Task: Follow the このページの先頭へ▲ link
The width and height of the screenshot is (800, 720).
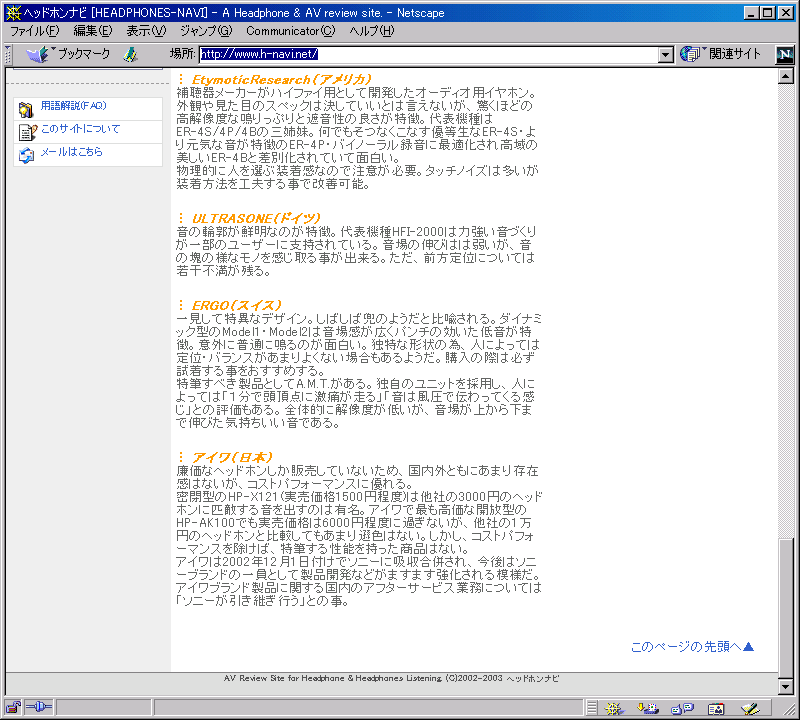Action: pyautogui.click(x=692, y=647)
